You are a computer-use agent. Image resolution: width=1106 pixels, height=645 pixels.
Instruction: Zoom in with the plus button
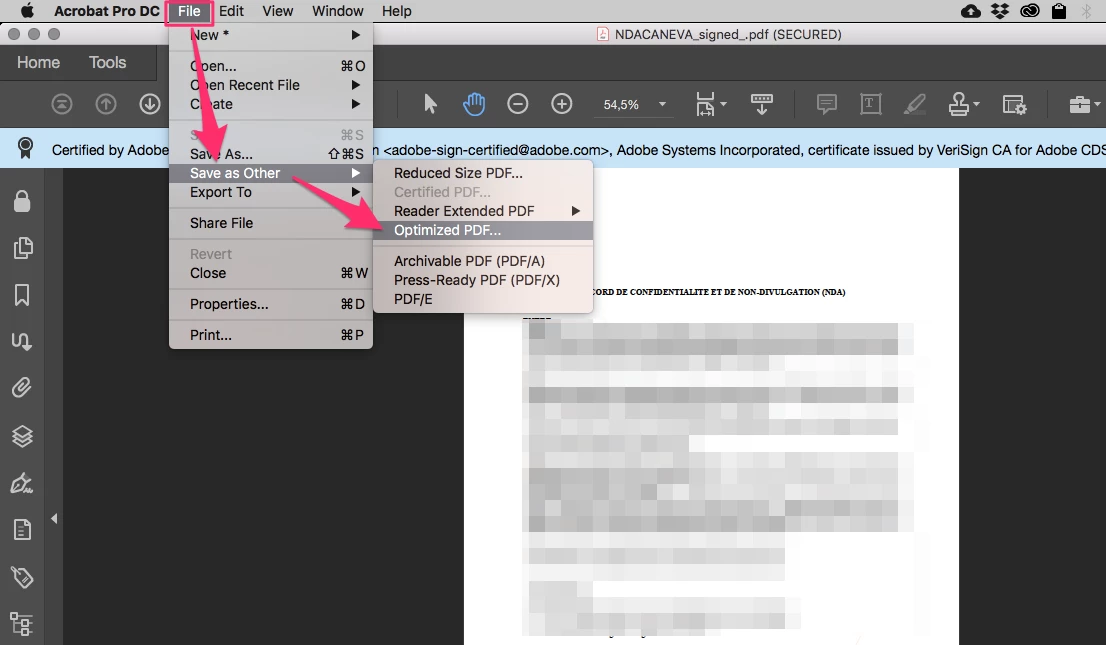[561, 104]
